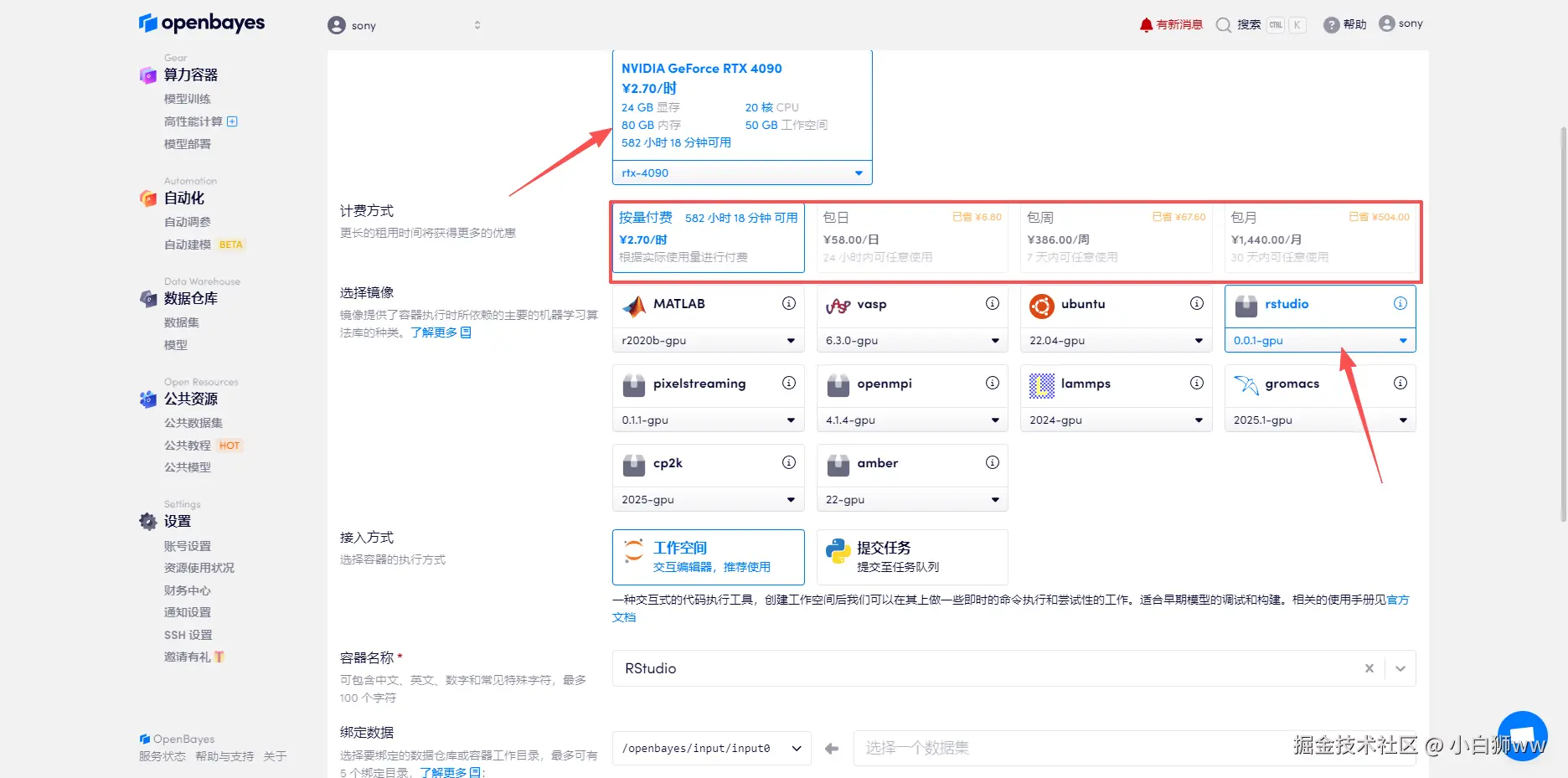Select the weekly billing plan
The width and height of the screenshot is (1568, 778).
[1117, 238]
